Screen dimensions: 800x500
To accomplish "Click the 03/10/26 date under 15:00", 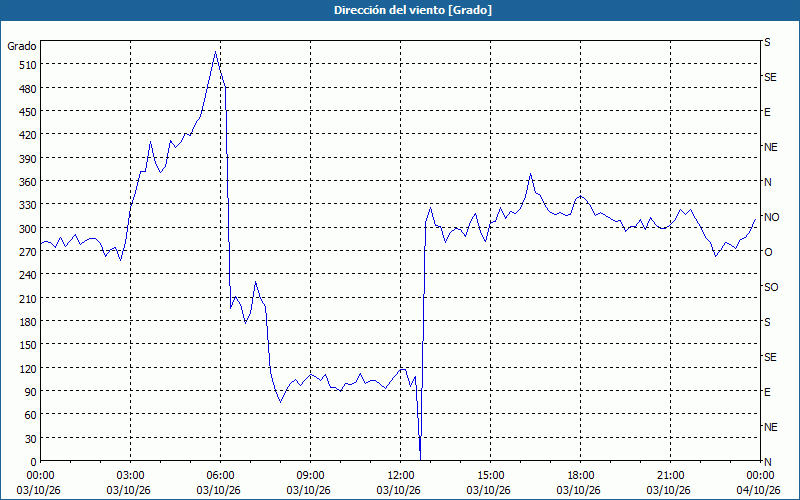I will 488,490.
